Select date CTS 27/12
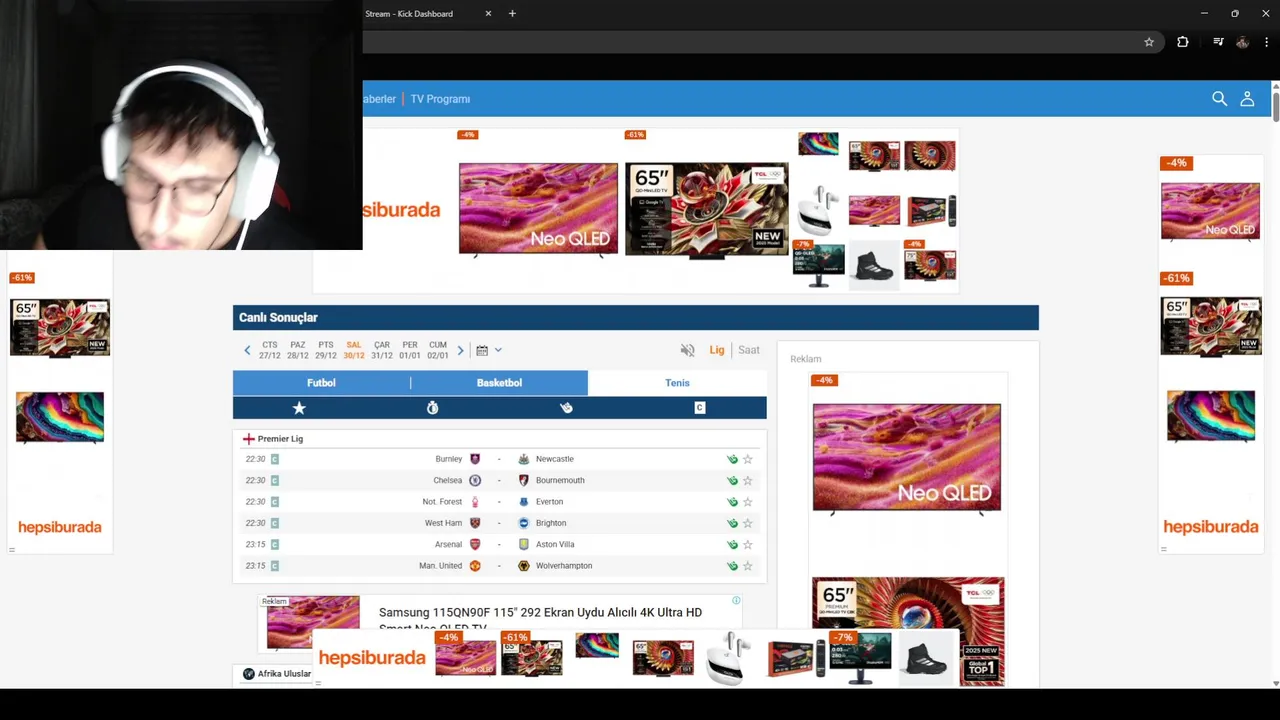The image size is (1280, 720). pos(270,350)
